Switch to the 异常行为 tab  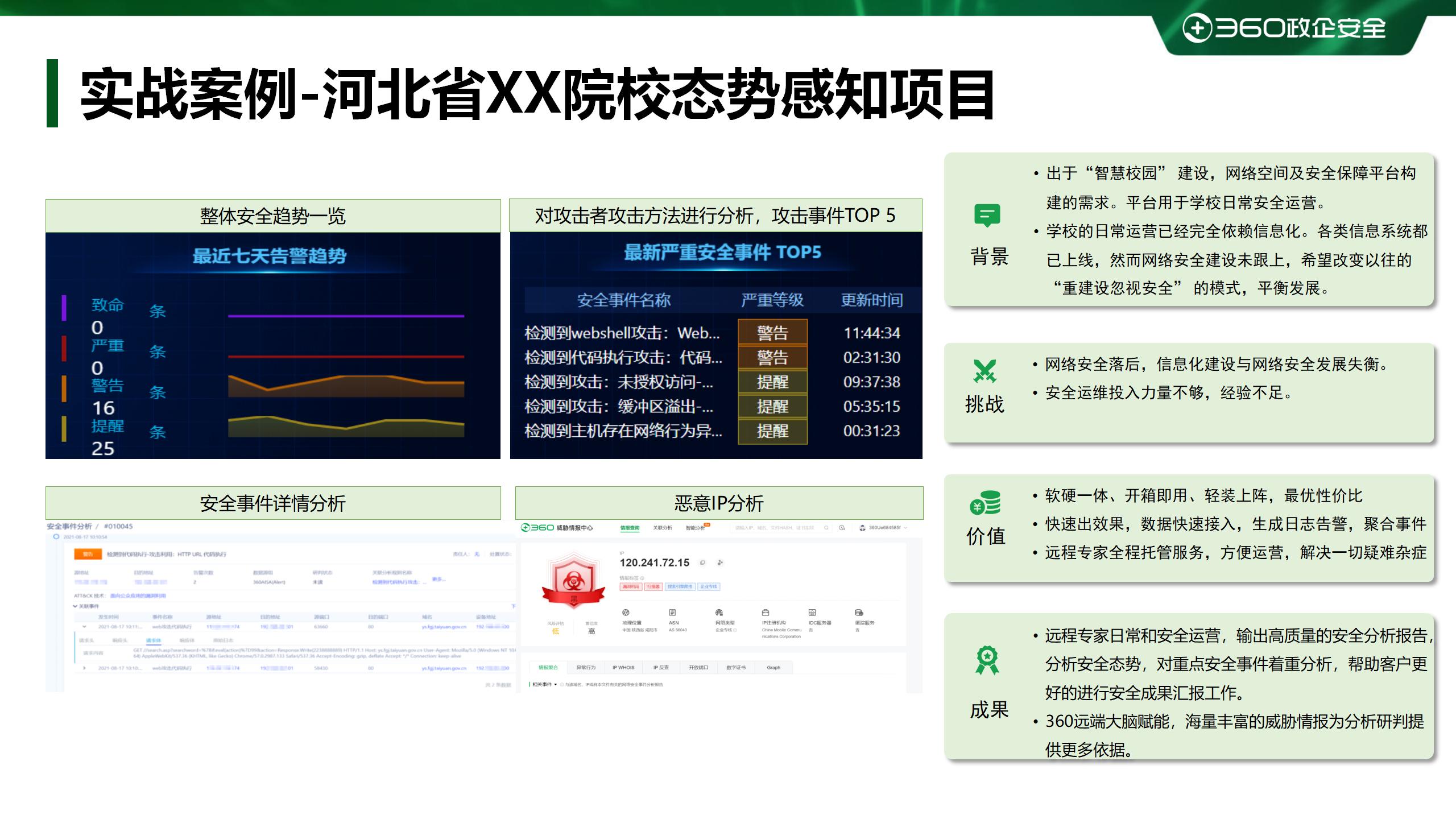(586, 667)
